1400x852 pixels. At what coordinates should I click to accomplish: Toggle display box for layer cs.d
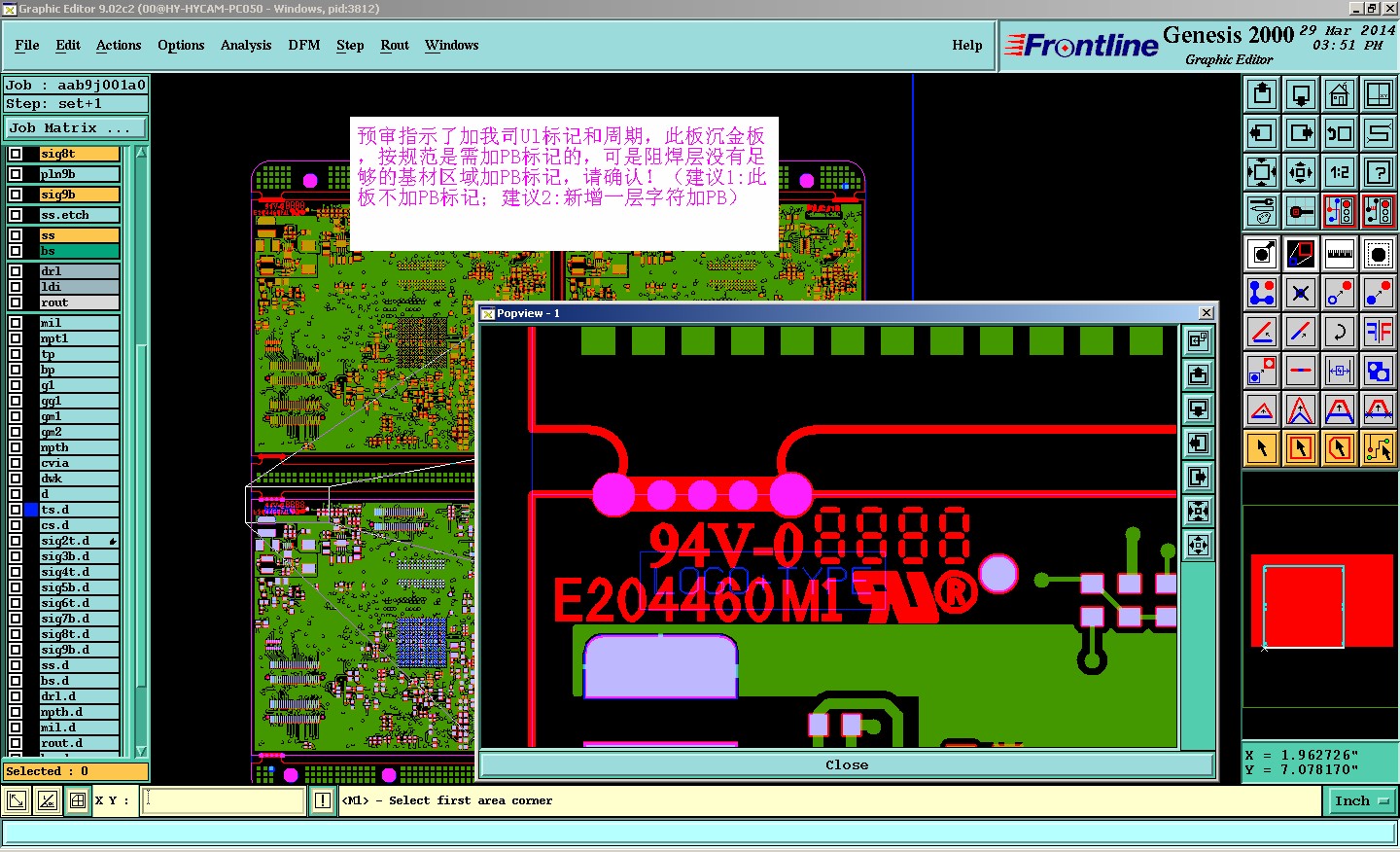coord(16,525)
